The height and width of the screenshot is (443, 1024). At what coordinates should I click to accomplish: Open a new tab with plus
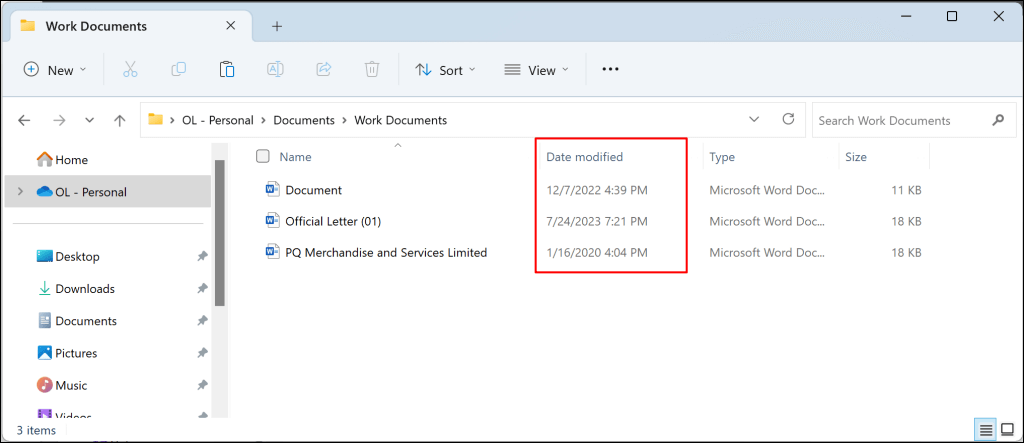point(277,26)
